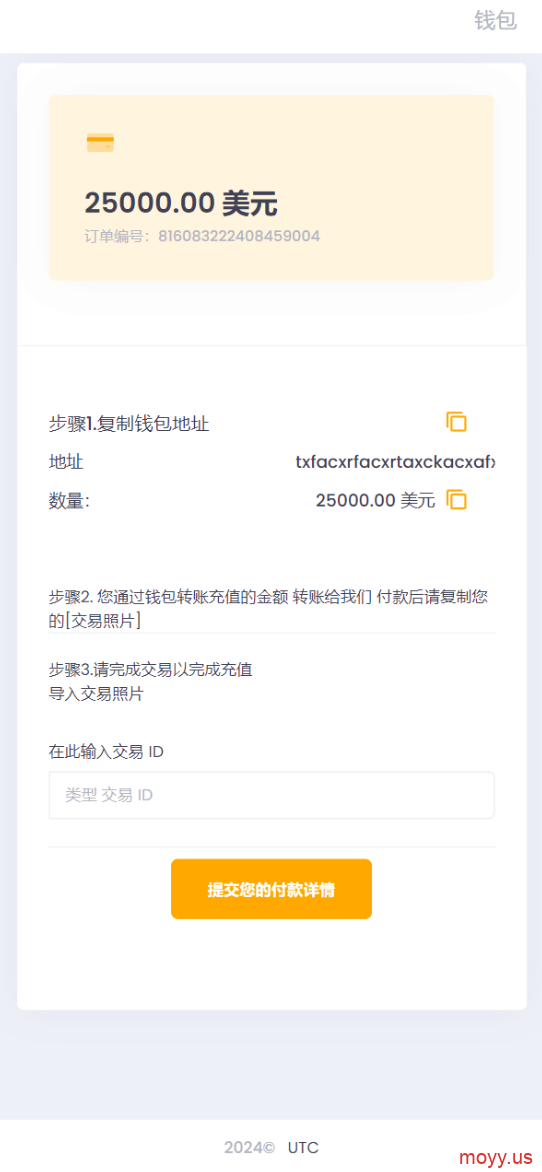Click the transaction ID input field

coord(271,795)
